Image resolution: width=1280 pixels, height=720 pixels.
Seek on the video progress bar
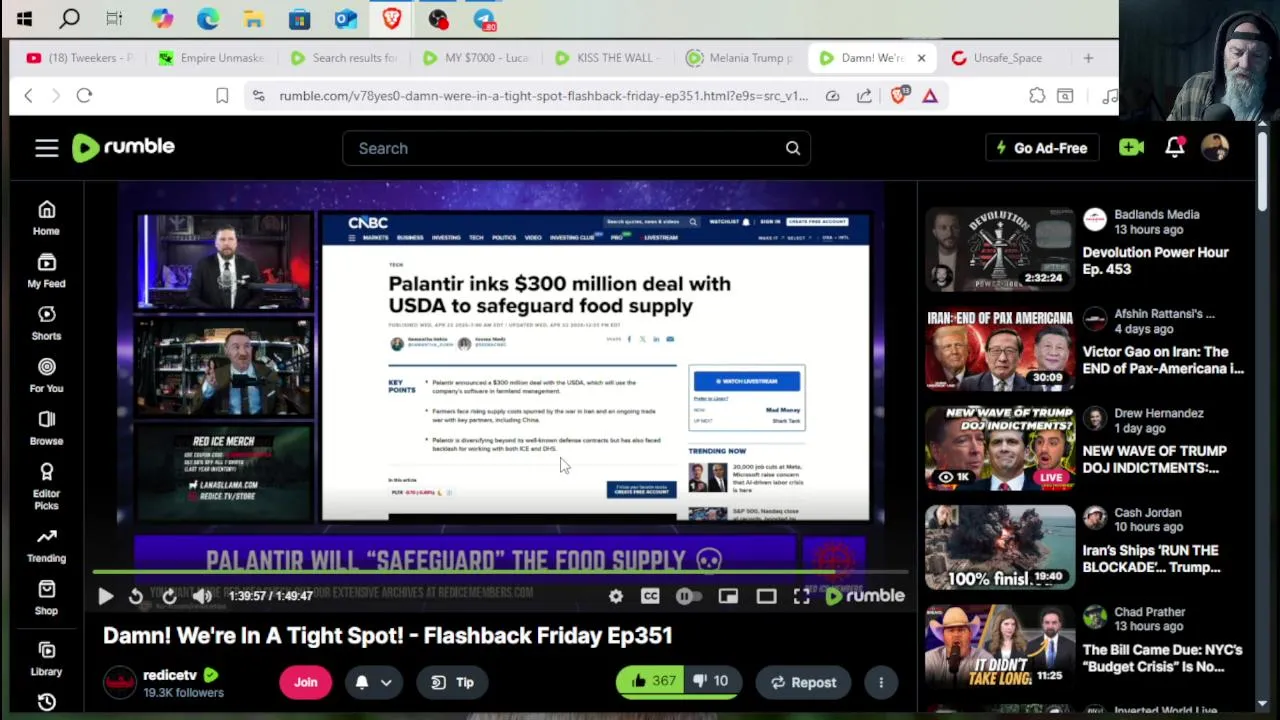[x=500, y=573]
